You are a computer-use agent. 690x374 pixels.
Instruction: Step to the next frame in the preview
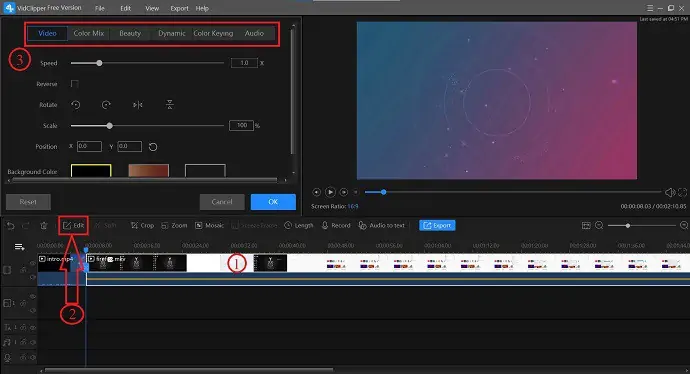pyautogui.click(x=344, y=192)
